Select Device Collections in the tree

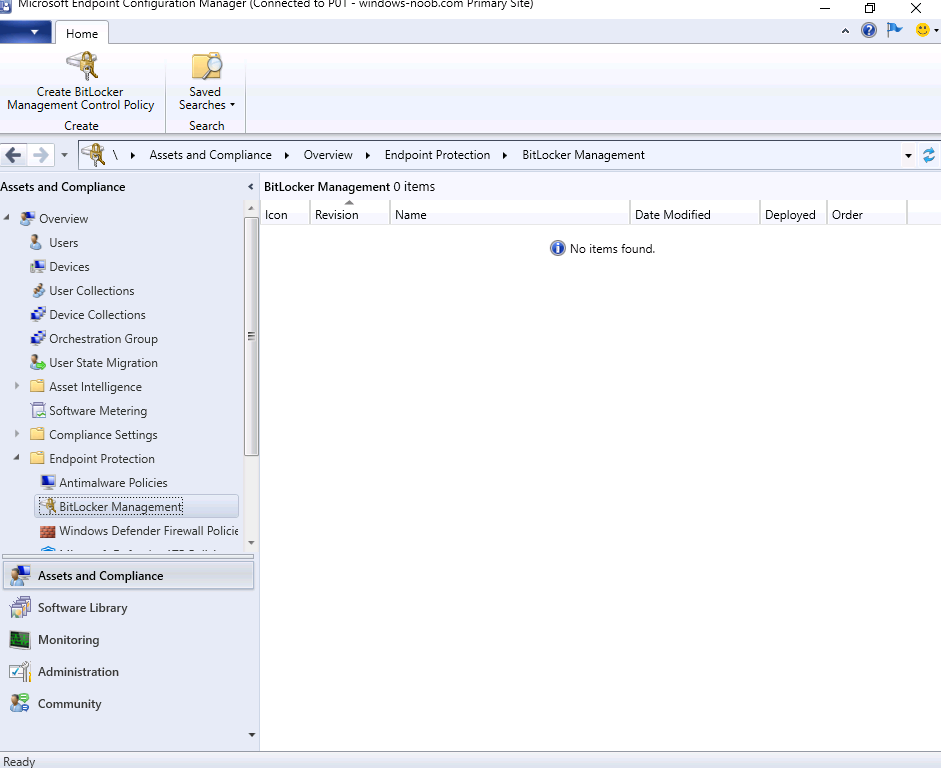coord(97,314)
